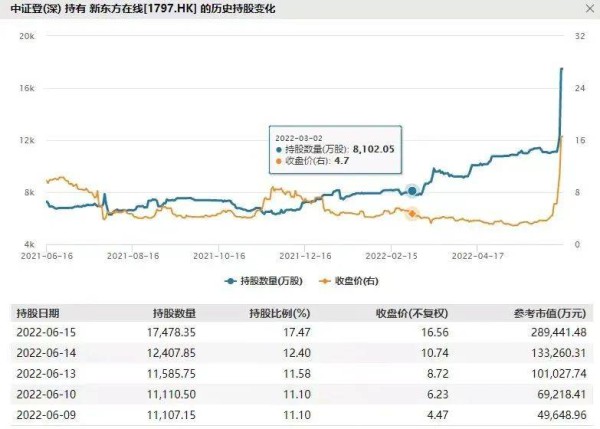Close the shareholding history dialog
Viewport: 600px width, 429px height.
pos(590,8)
